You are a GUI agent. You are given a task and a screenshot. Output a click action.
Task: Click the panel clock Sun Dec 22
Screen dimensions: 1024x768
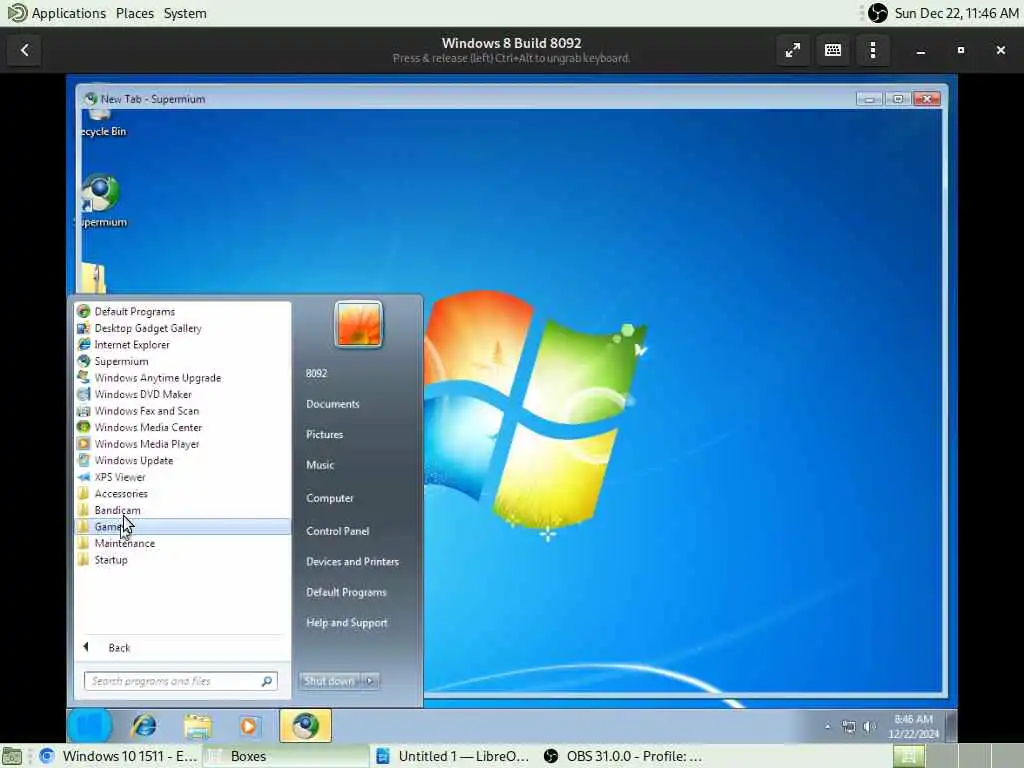956,13
